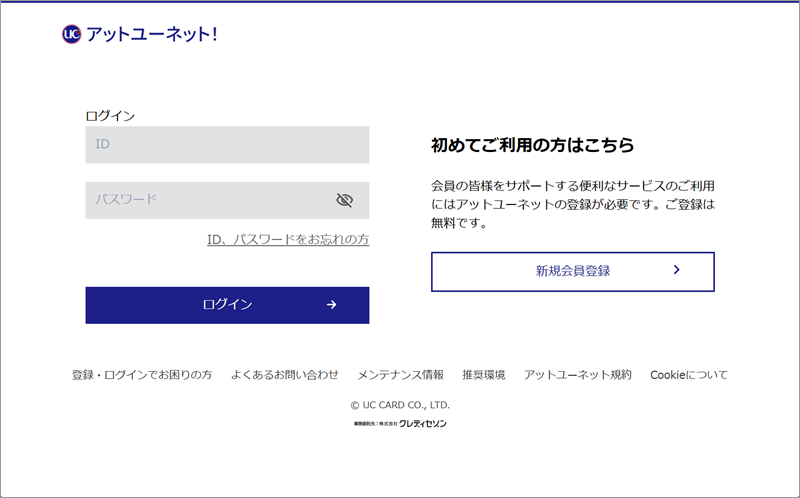Click the アットユーネット! title text
Image resolution: width=800 pixels, height=498 pixels.
(152, 34)
